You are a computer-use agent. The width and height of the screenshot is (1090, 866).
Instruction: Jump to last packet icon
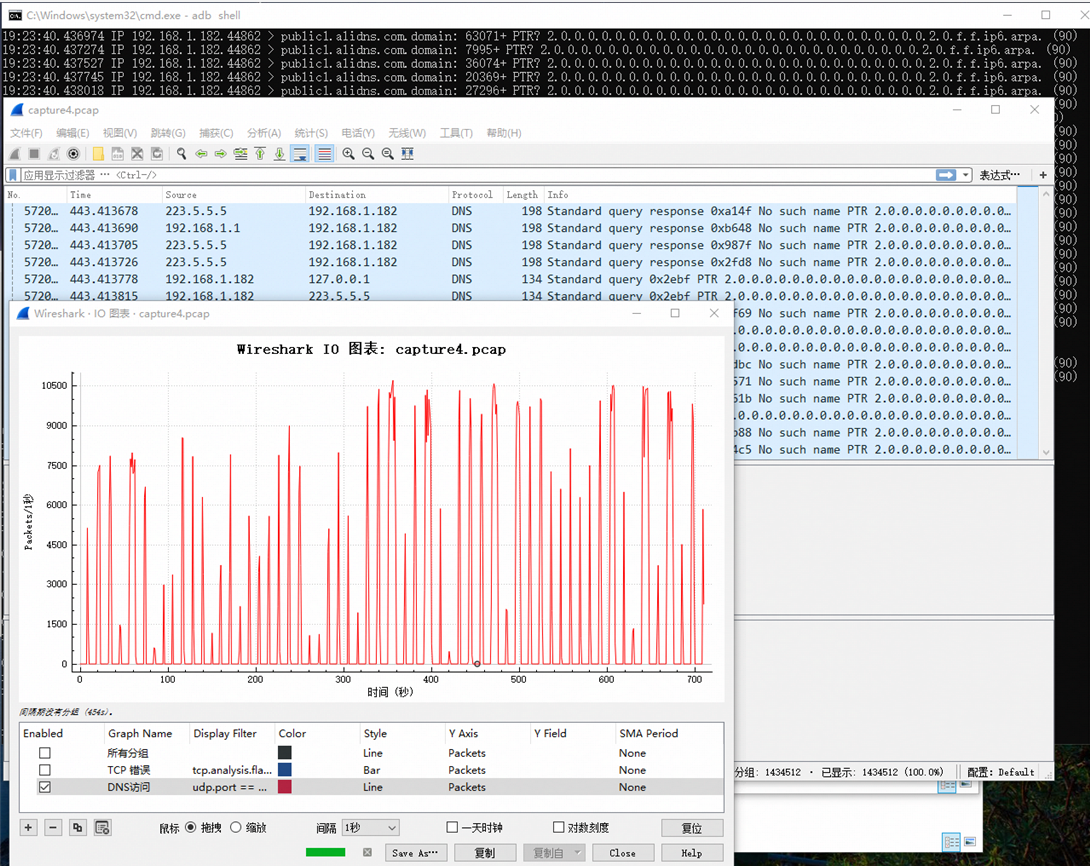(279, 154)
